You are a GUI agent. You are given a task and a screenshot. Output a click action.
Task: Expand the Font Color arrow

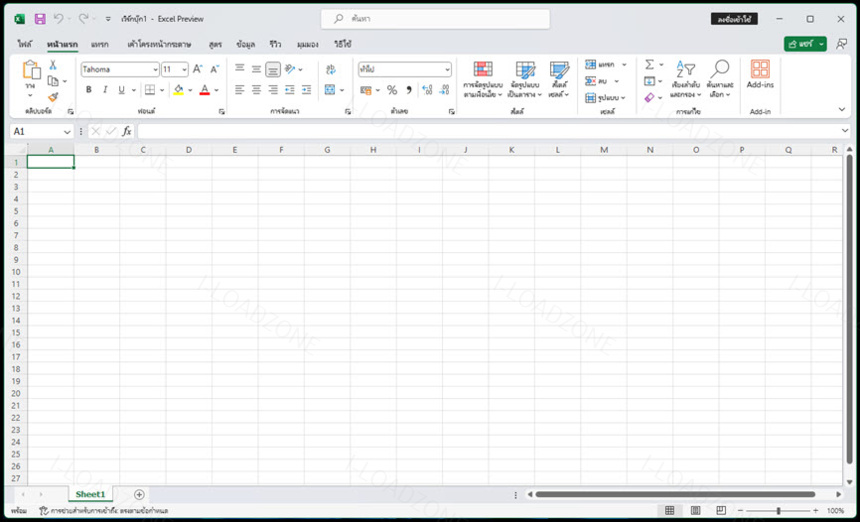(x=216, y=90)
